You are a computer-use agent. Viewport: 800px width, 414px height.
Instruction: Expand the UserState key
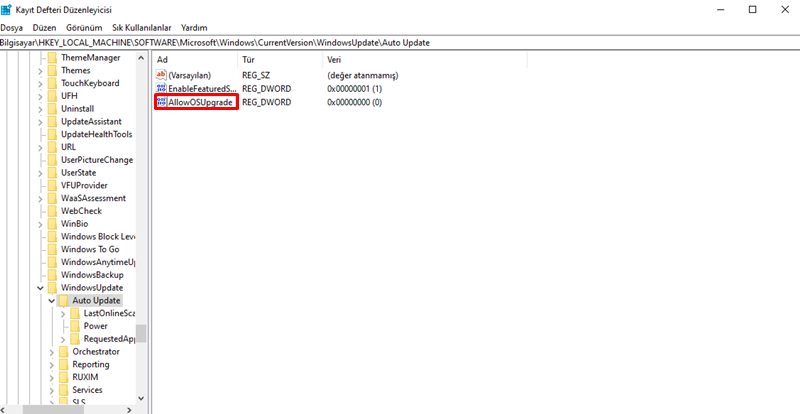click(40, 173)
